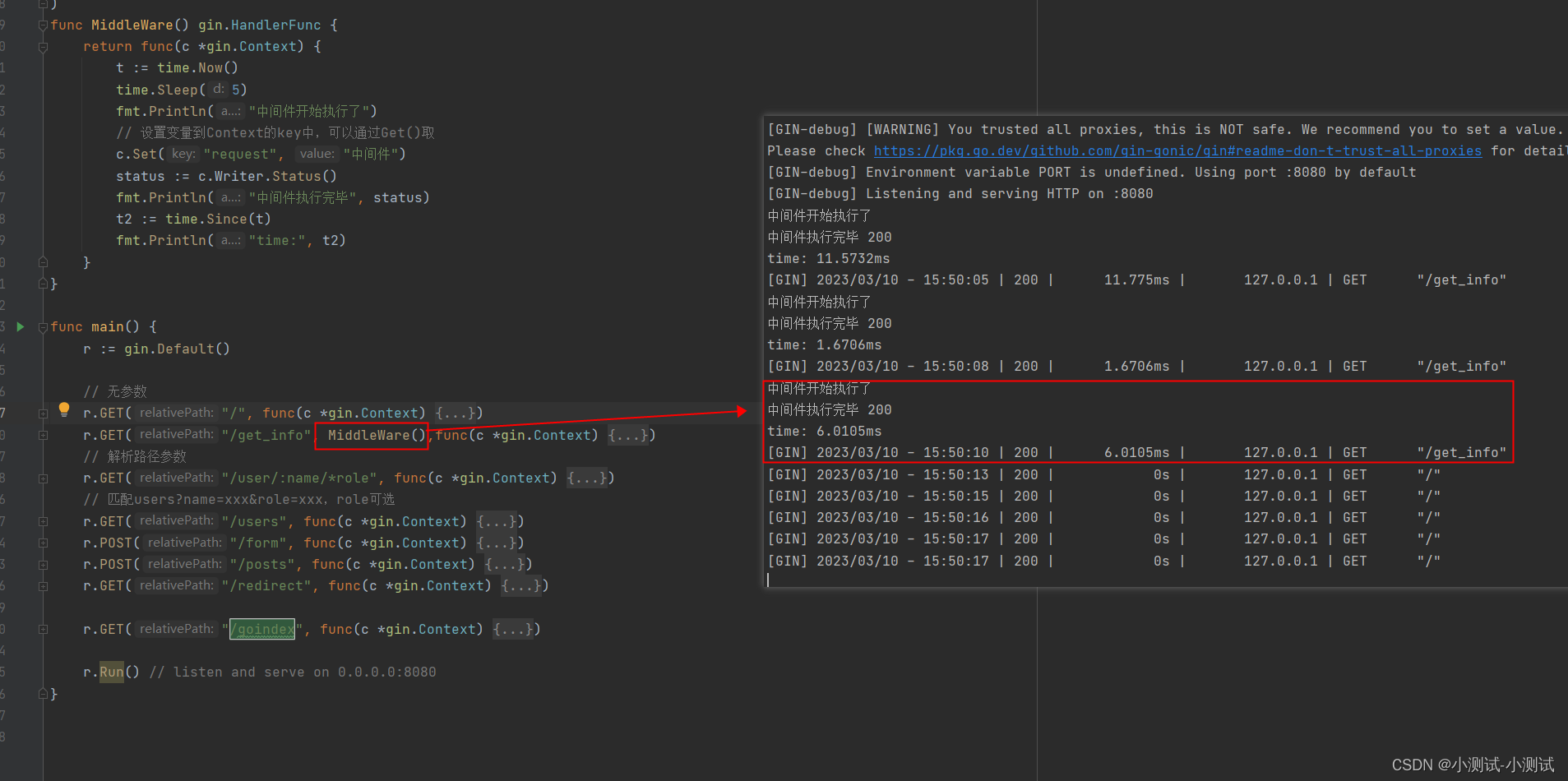Expand gutter fold on the "/redirect" line

(43, 586)
